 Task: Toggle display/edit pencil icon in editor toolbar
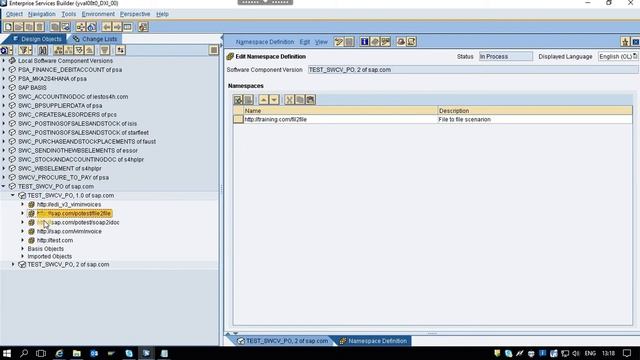338,42
